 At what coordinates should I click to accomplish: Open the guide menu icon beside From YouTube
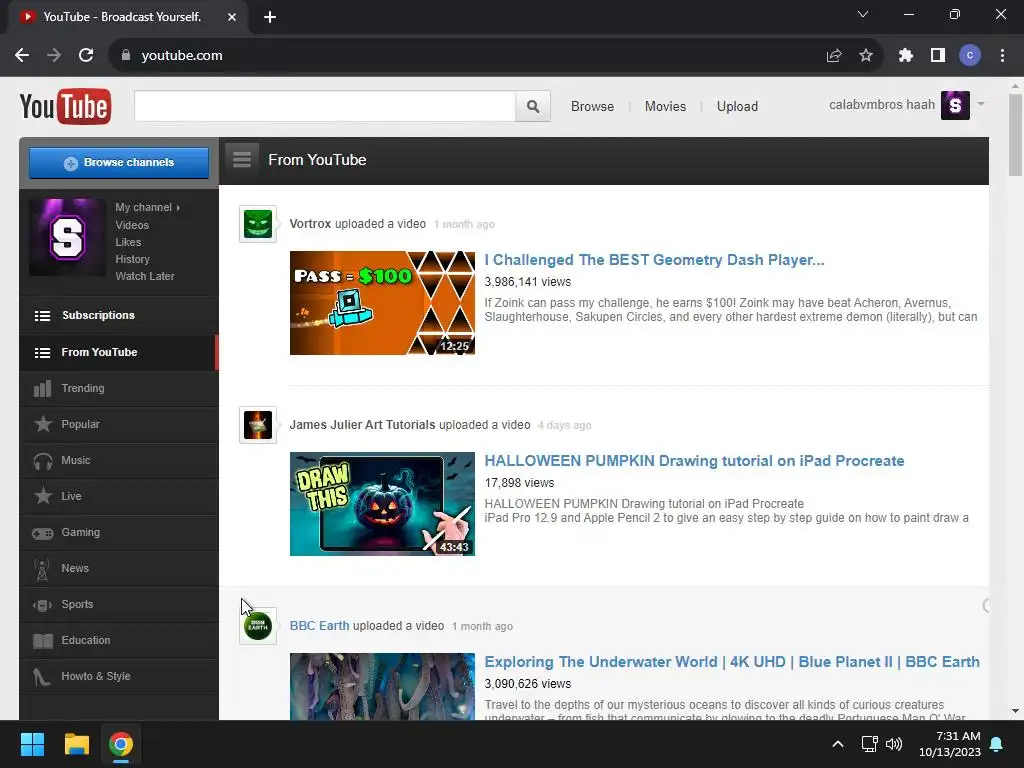242,159
